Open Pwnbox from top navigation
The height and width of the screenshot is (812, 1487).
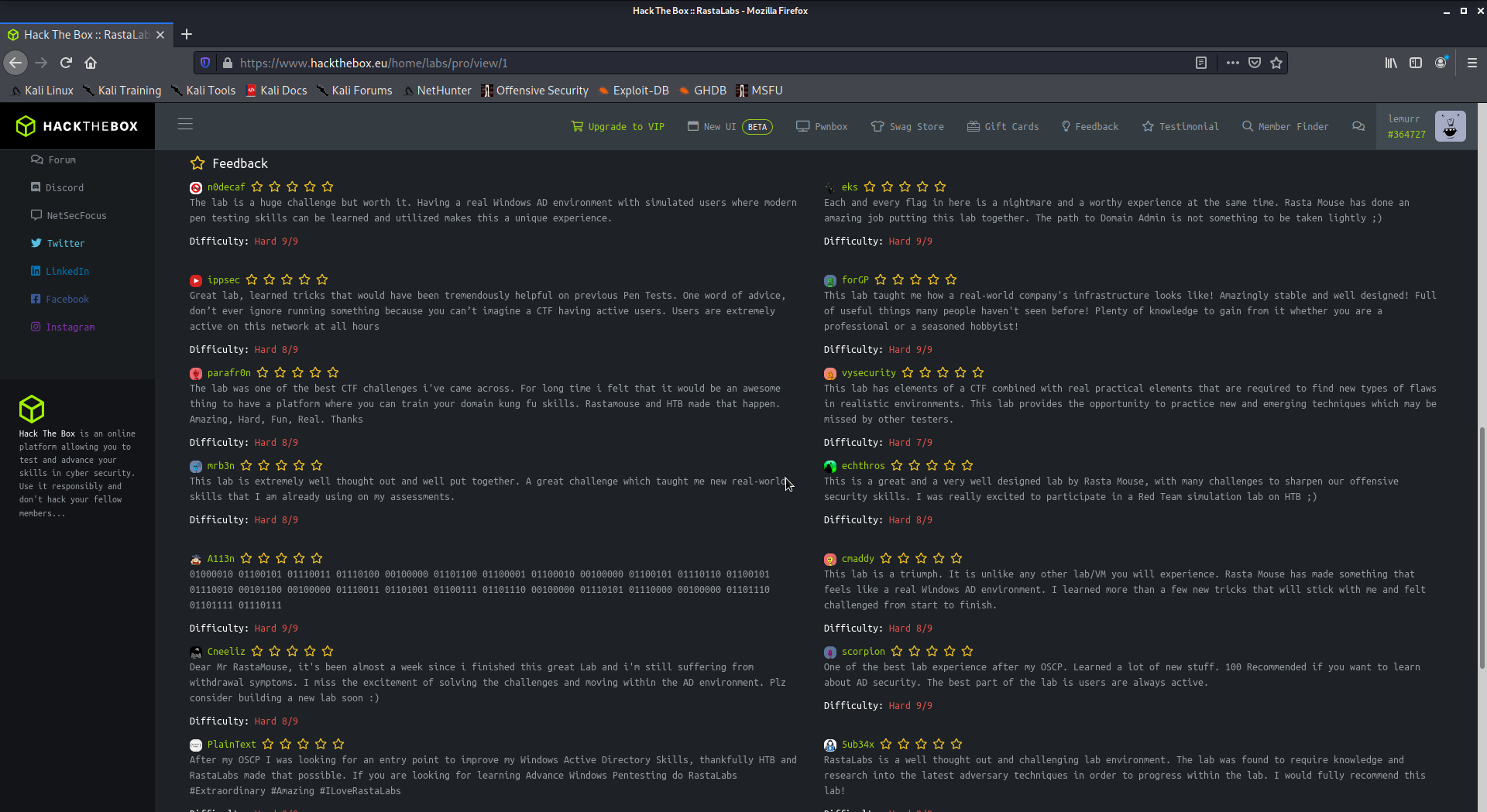[x=822, y=126]
